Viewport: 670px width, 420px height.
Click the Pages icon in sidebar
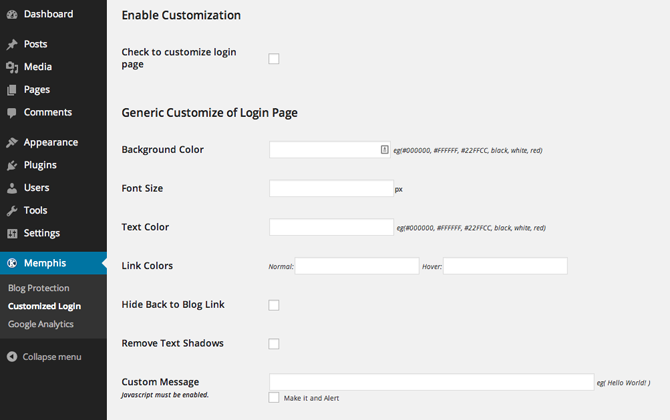(11, 90)
